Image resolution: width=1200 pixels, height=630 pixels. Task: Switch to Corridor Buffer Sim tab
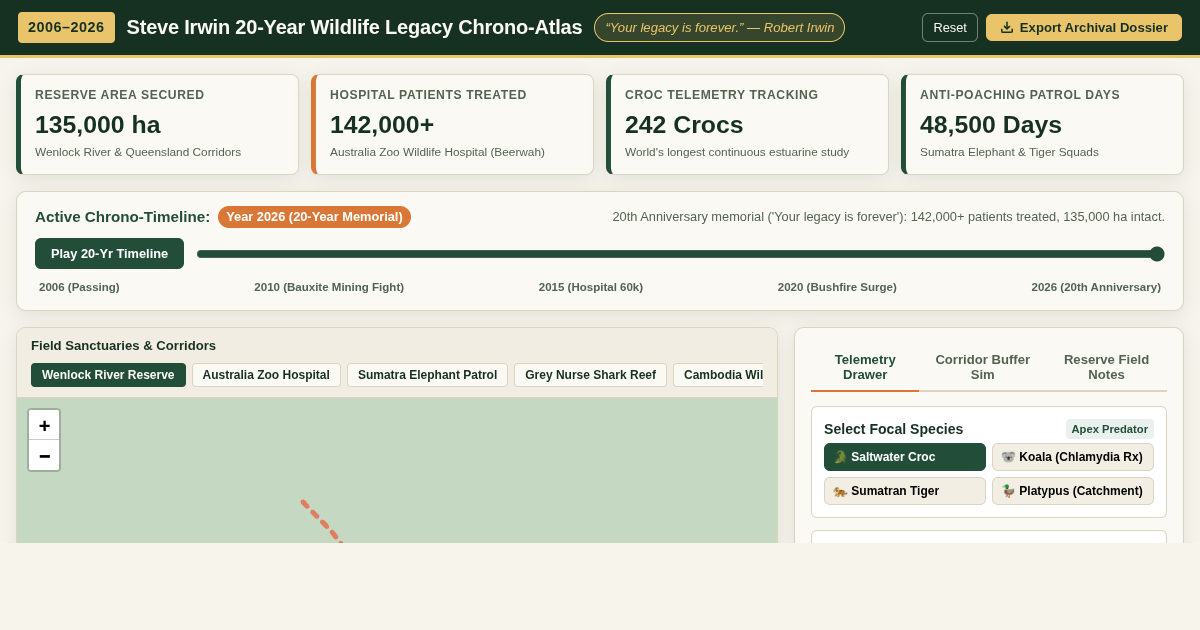[982, 367]
